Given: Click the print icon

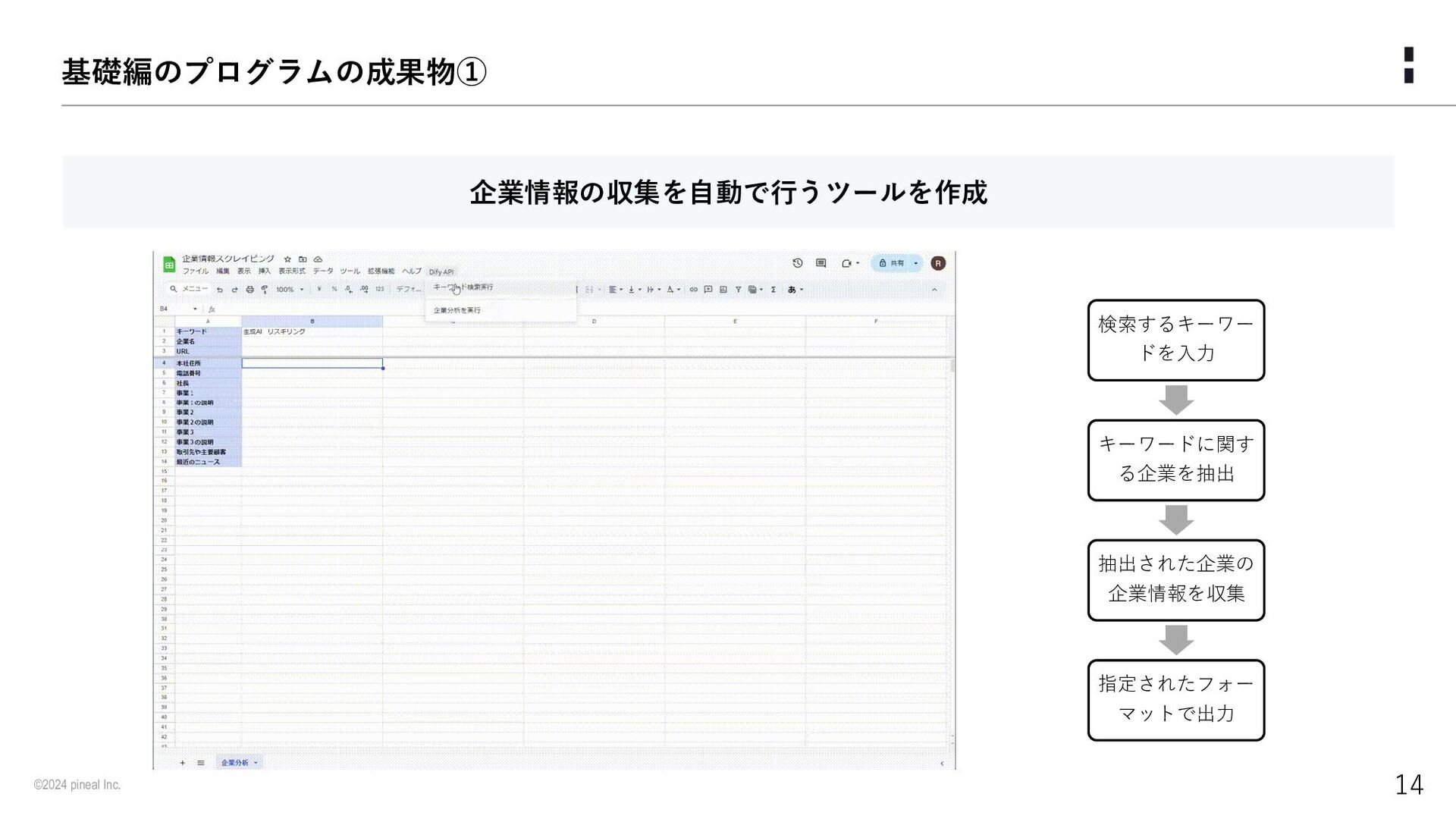Looking at the screenshot, I should tap(249, 290).
